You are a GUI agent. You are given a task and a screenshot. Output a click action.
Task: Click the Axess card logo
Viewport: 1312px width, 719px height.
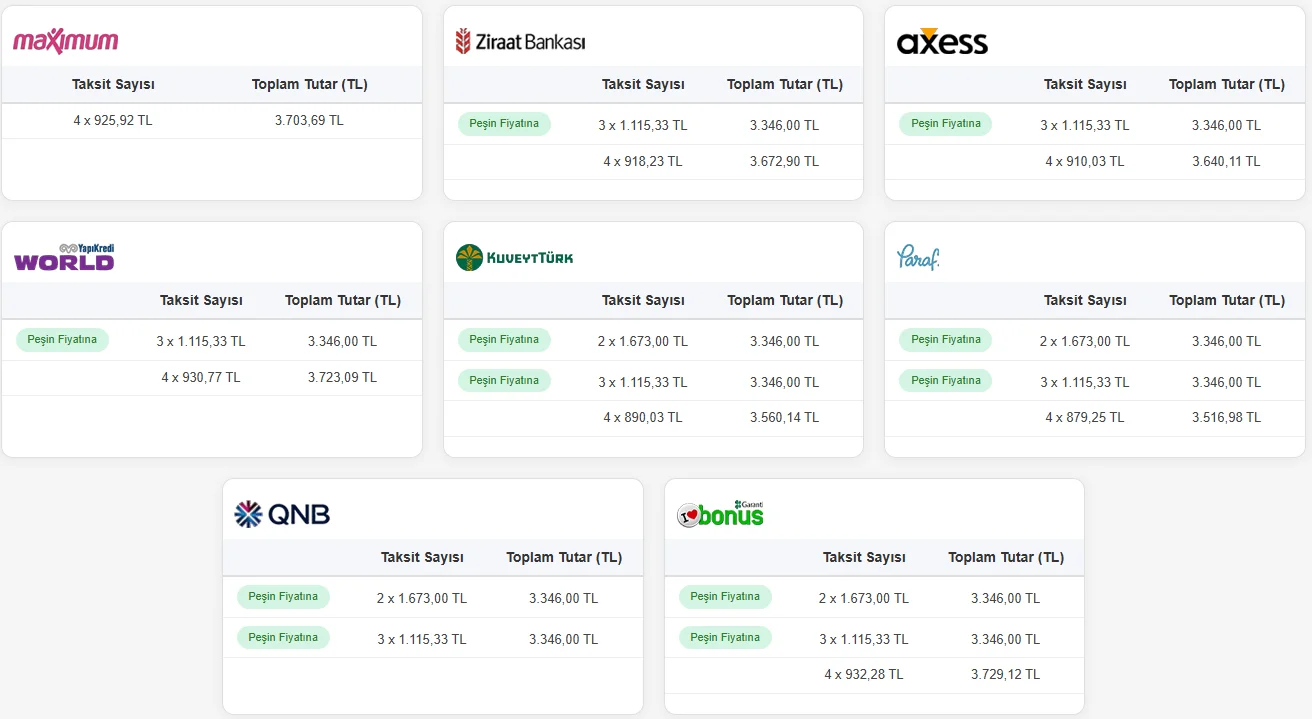[942, 41]
